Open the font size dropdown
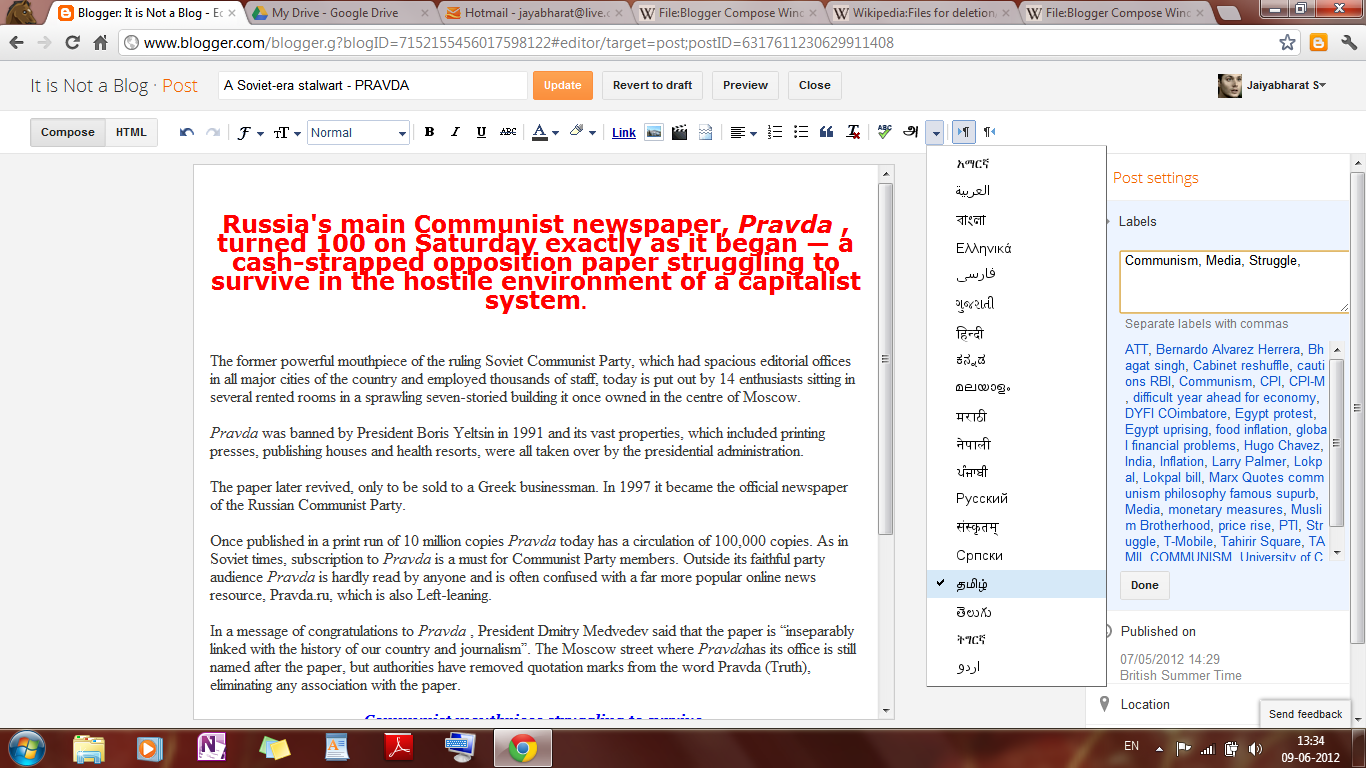The height and width of the screenshot is (769, 1366). (x=287, y=132)
